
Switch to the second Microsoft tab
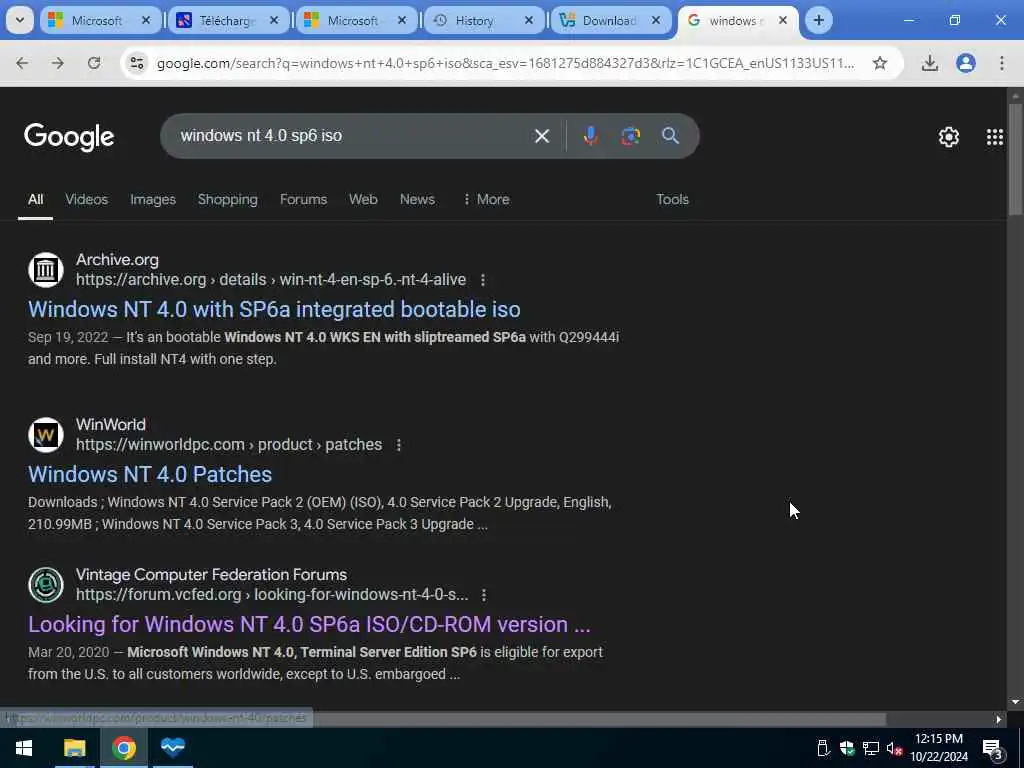(355, 21)
